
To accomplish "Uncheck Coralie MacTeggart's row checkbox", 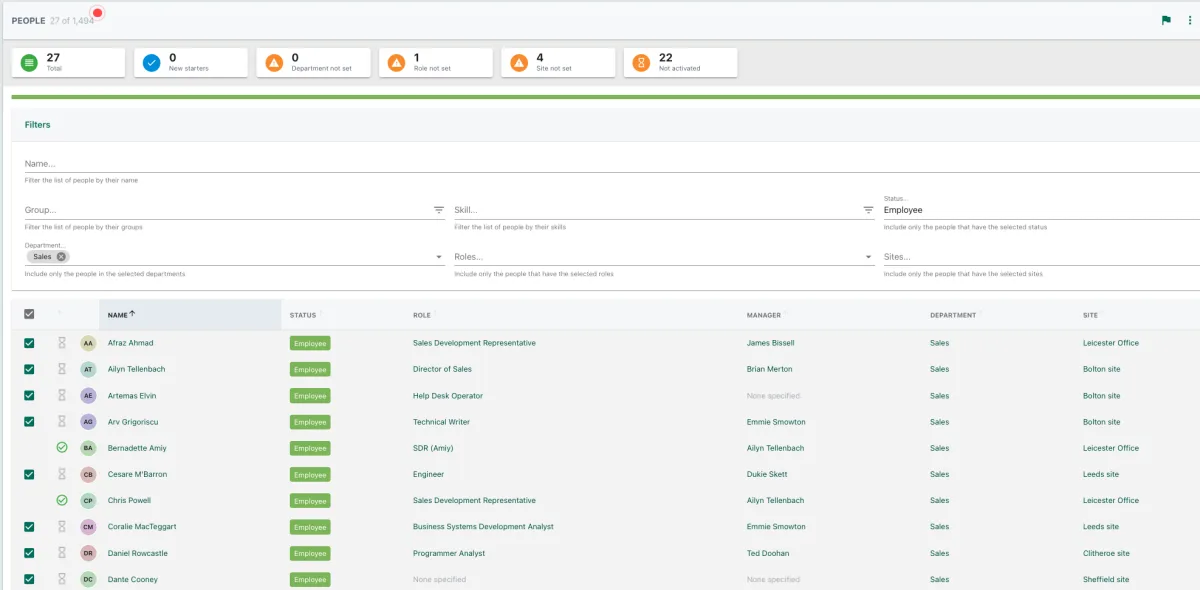I will tap(29, 527).
